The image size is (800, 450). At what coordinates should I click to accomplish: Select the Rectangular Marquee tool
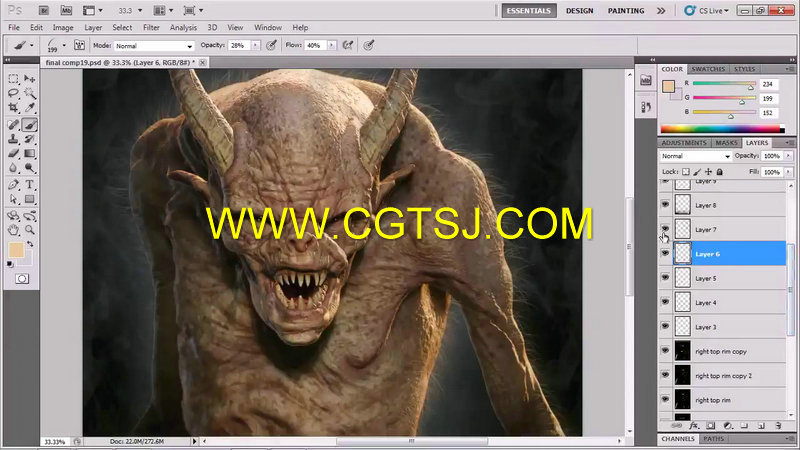[13, 79]
